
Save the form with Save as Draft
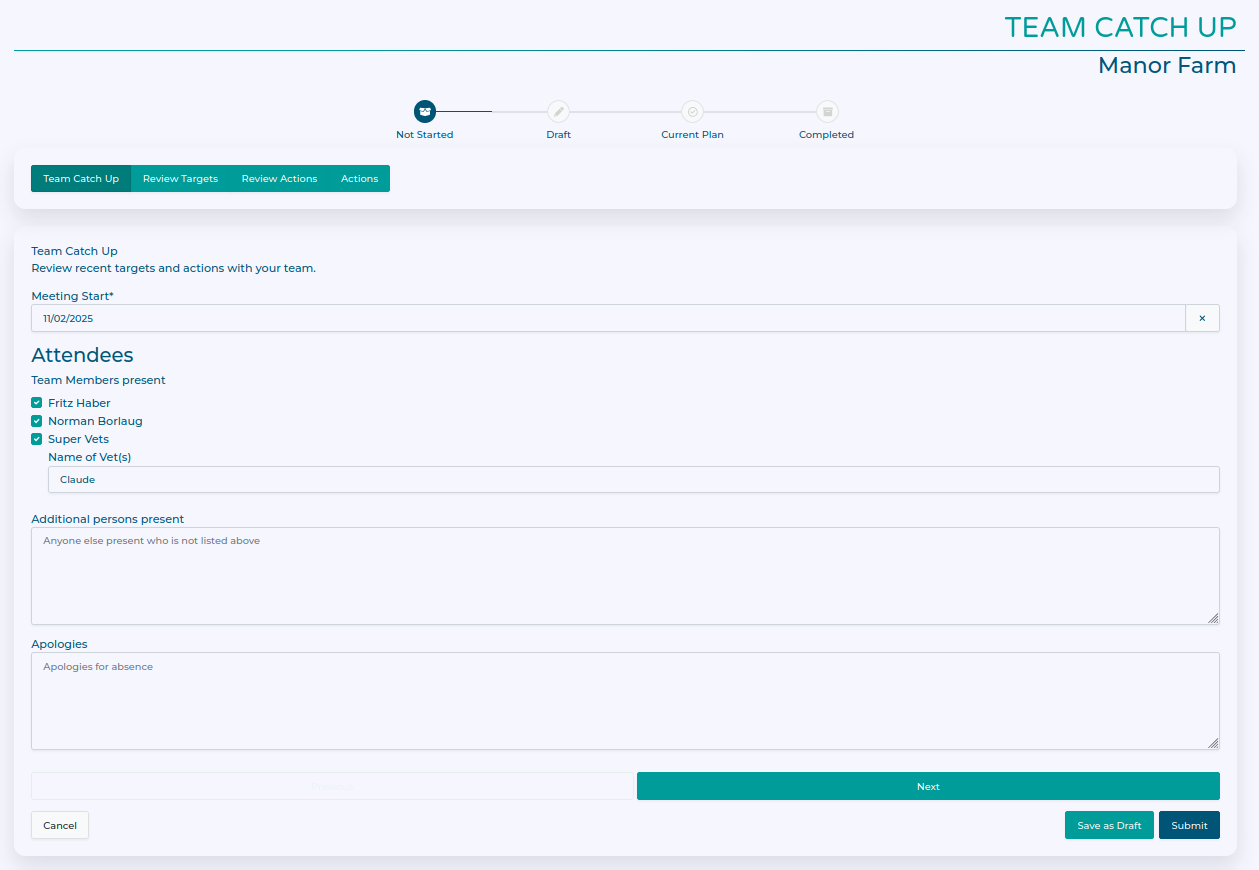(1109, 825)
